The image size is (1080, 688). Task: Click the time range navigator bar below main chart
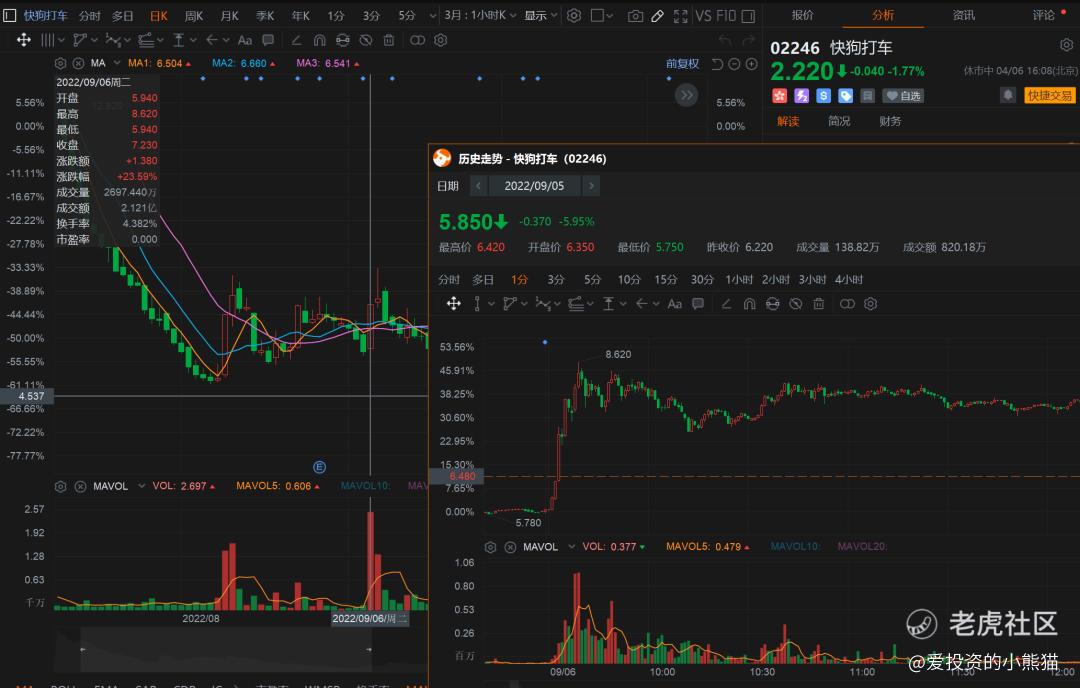tap(226, 649)
